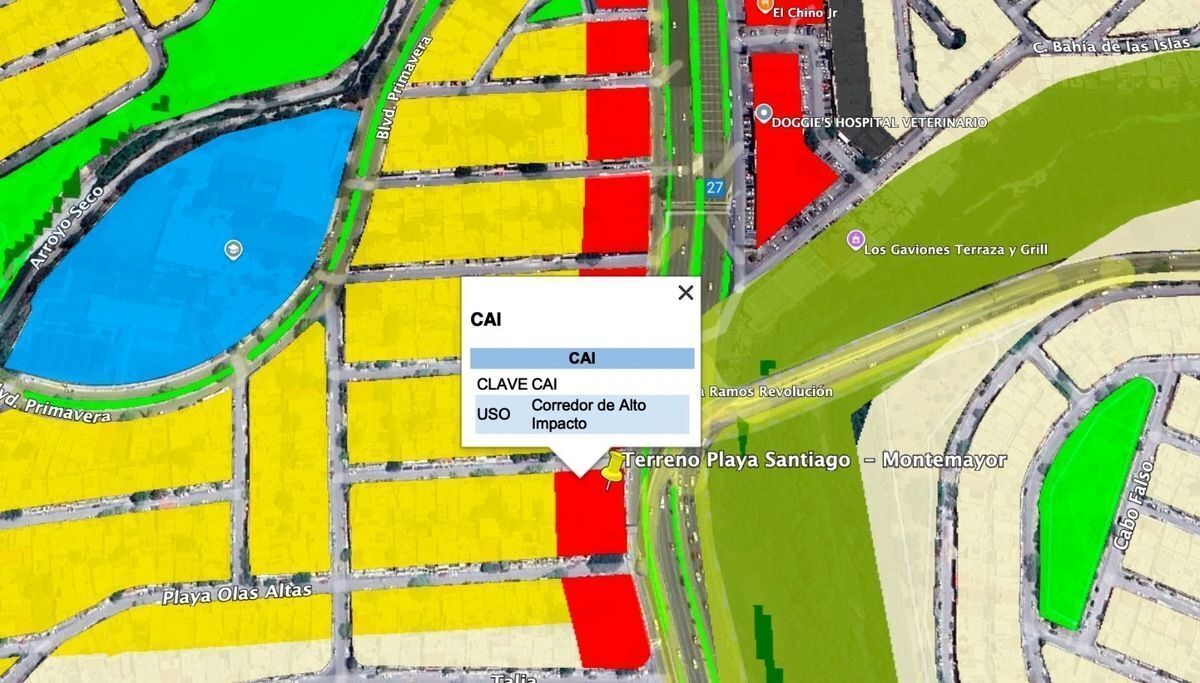Click the DOGGIE'S HOSPITAL VETERINARIO label

pos(879,122)
